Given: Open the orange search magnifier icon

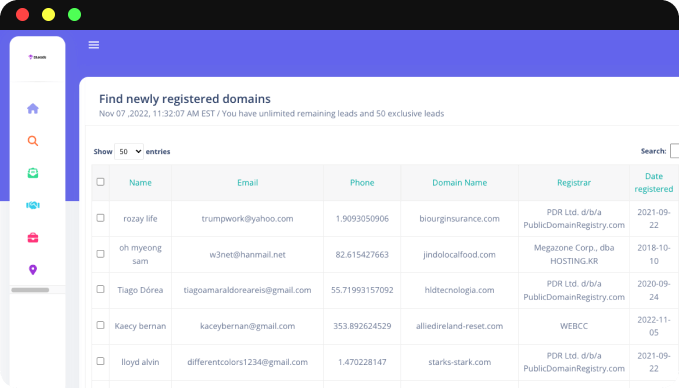Looking at the screenshot, I should pos(33,141).
